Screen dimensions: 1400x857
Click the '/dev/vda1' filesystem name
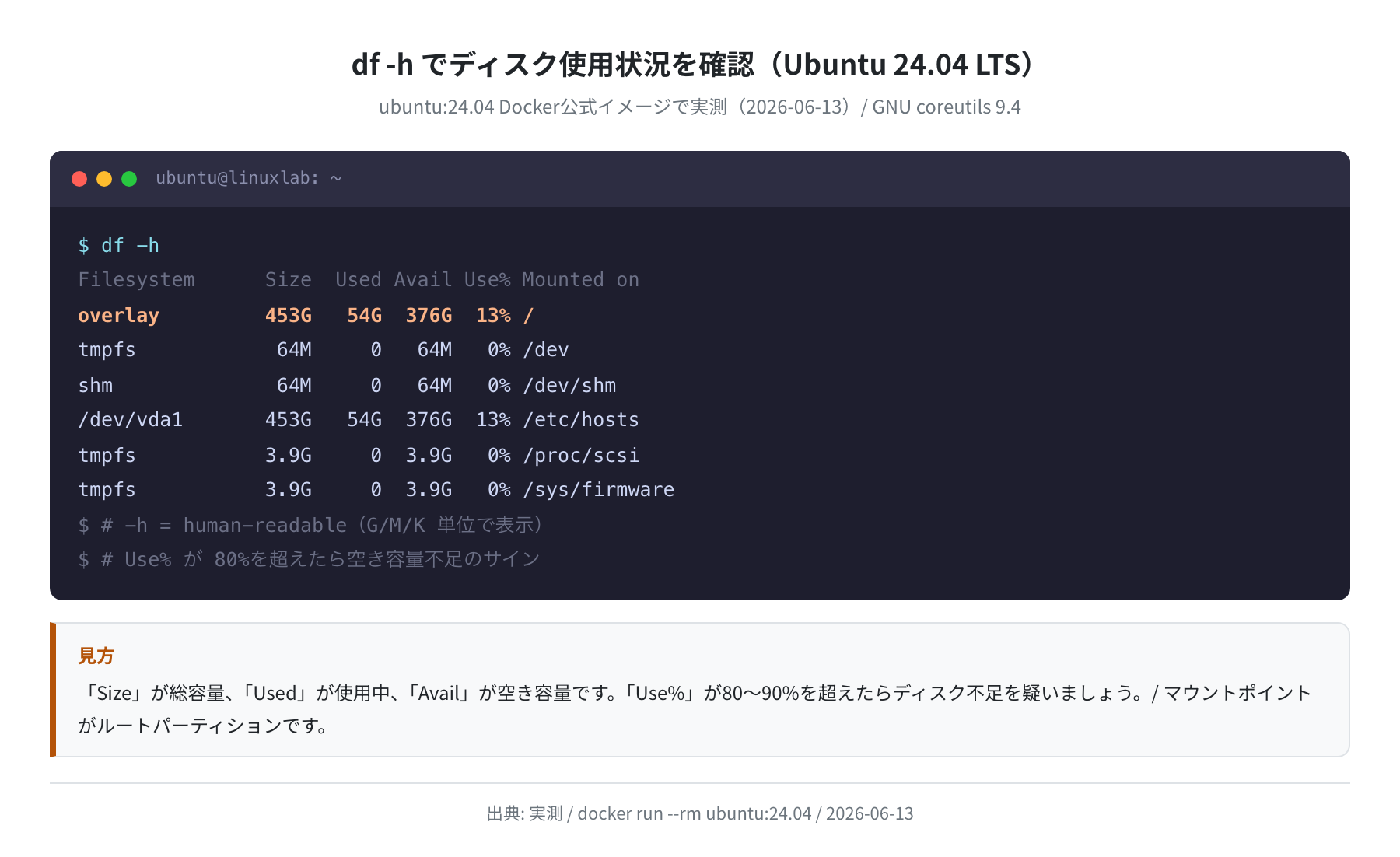(131, 420)
